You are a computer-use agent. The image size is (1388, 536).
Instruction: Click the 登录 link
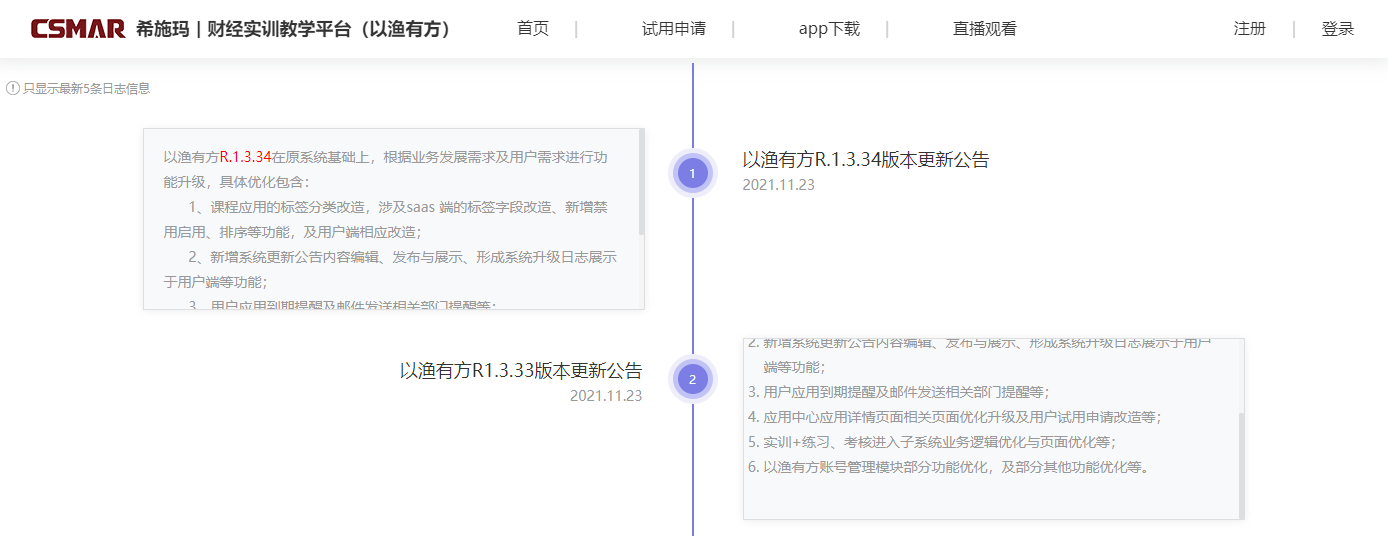(x=1337, y=29)
